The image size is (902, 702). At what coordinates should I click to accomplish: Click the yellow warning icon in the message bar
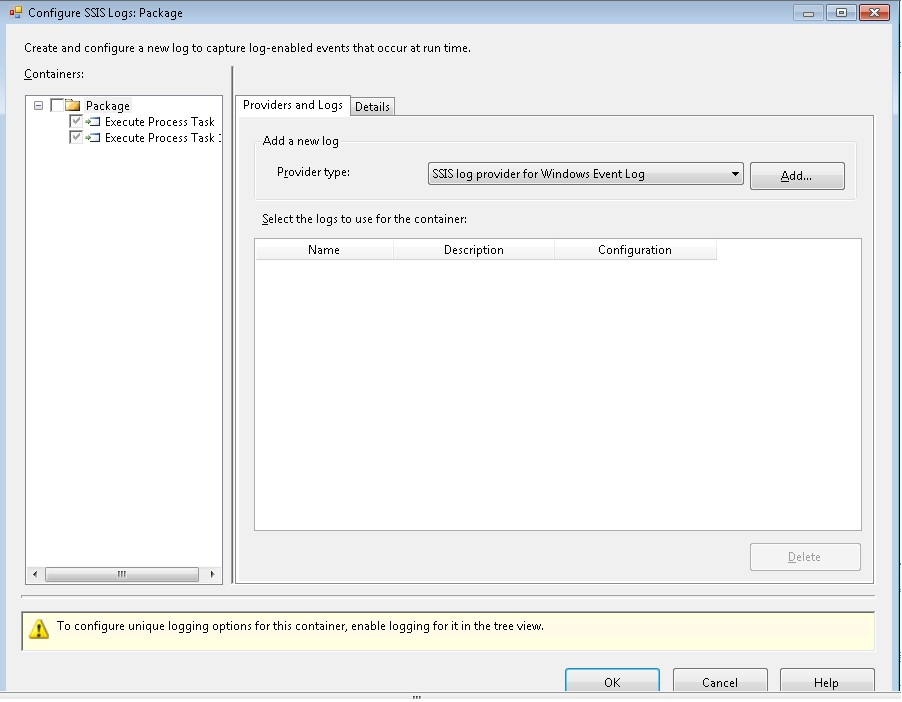39,629
